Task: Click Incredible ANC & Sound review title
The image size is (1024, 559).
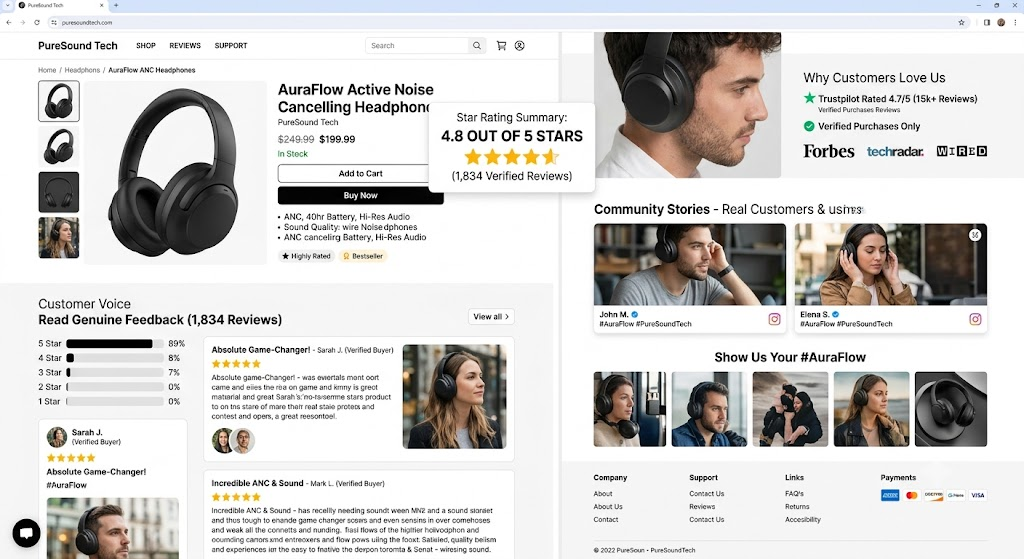Action: pos(257,483)
